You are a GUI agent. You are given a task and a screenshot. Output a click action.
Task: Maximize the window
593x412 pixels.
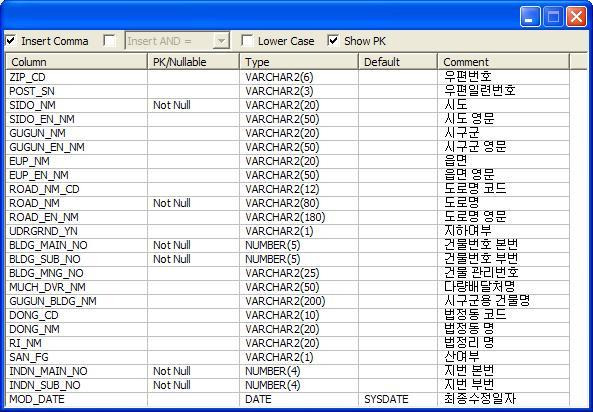click(553, 17)
